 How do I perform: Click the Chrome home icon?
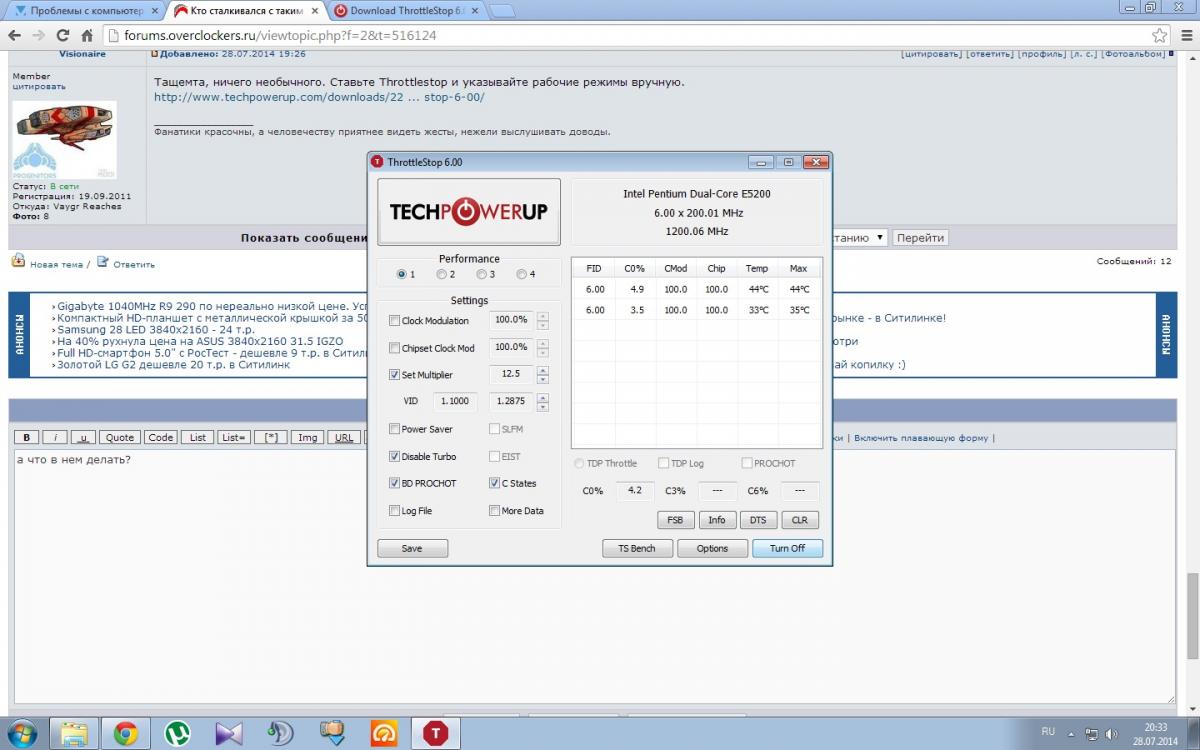[x=88, y=35]
